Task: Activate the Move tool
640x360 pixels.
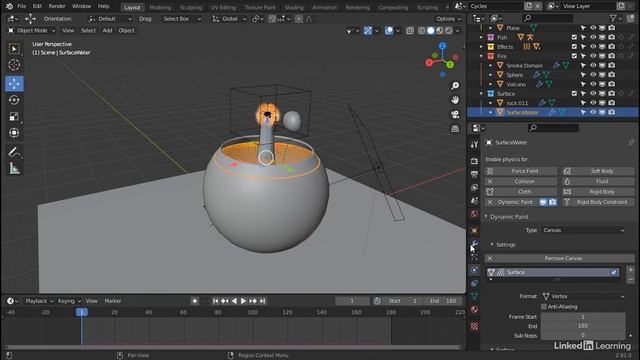Action: 14,83
